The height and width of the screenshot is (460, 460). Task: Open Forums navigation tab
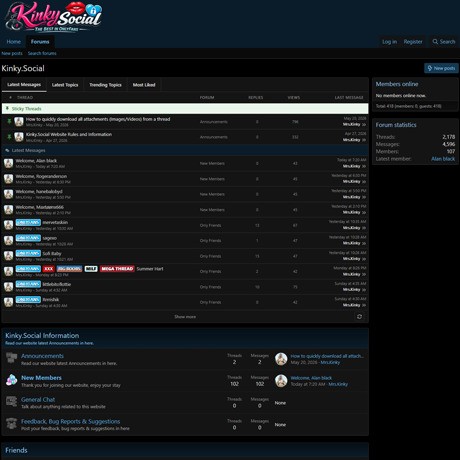(x=40, y=42)
